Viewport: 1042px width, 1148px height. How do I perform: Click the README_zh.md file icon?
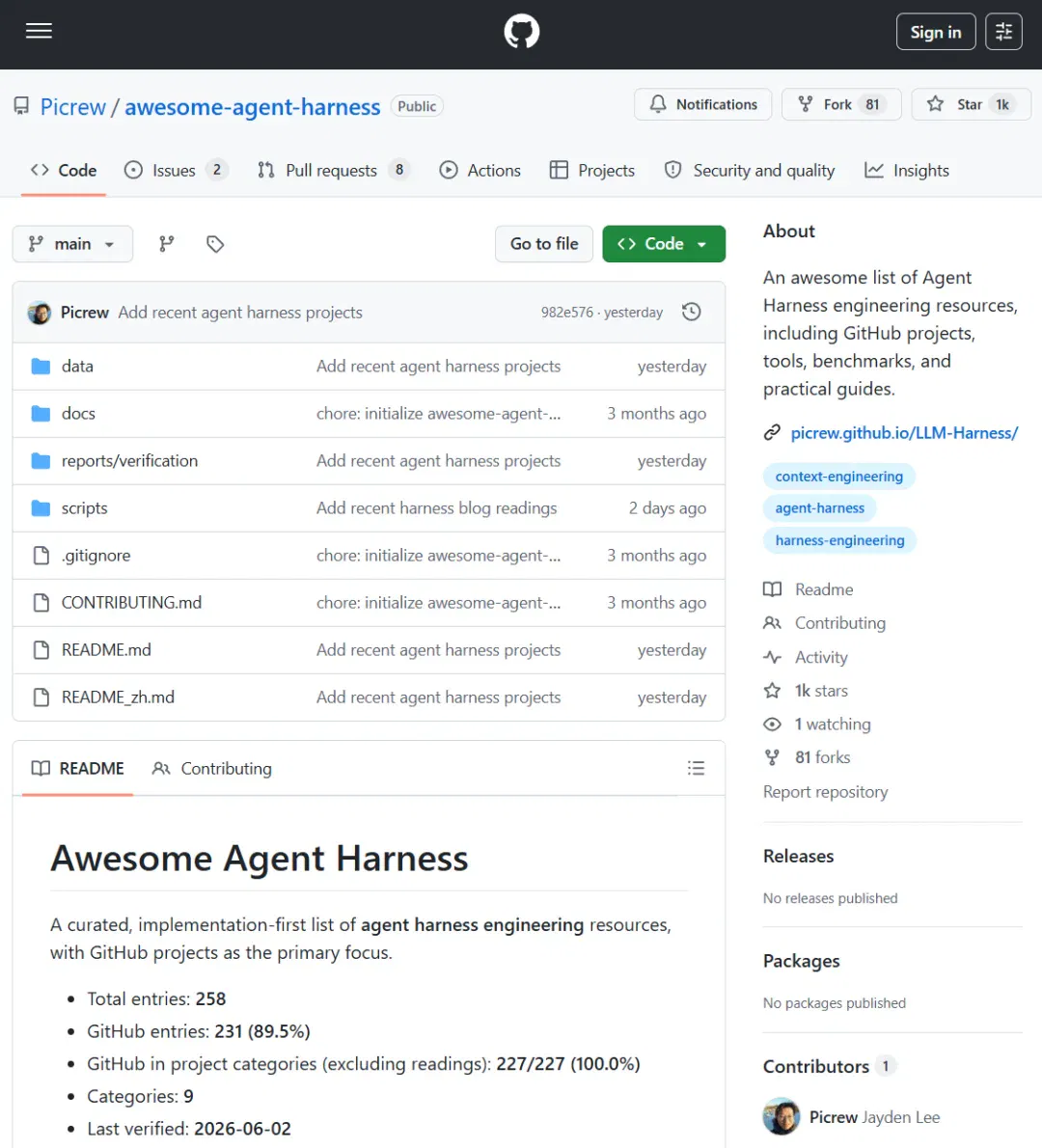tap(41, 697)
